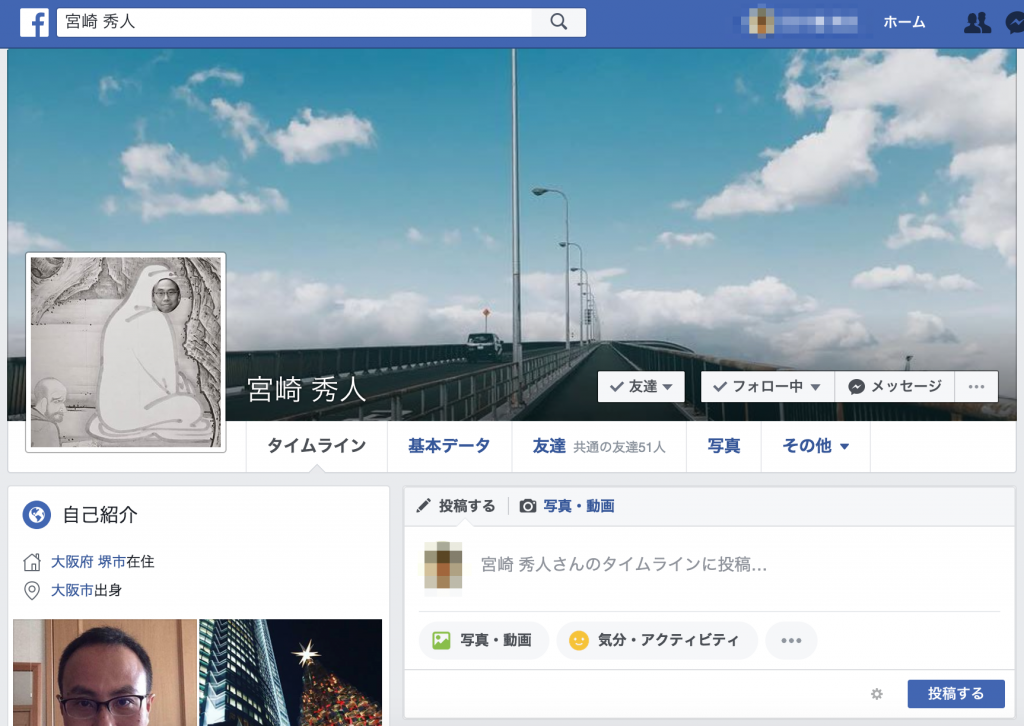1024x726 pixels.
Task: Select the 写真・動画 composer header tab
Action: (567, 506)
